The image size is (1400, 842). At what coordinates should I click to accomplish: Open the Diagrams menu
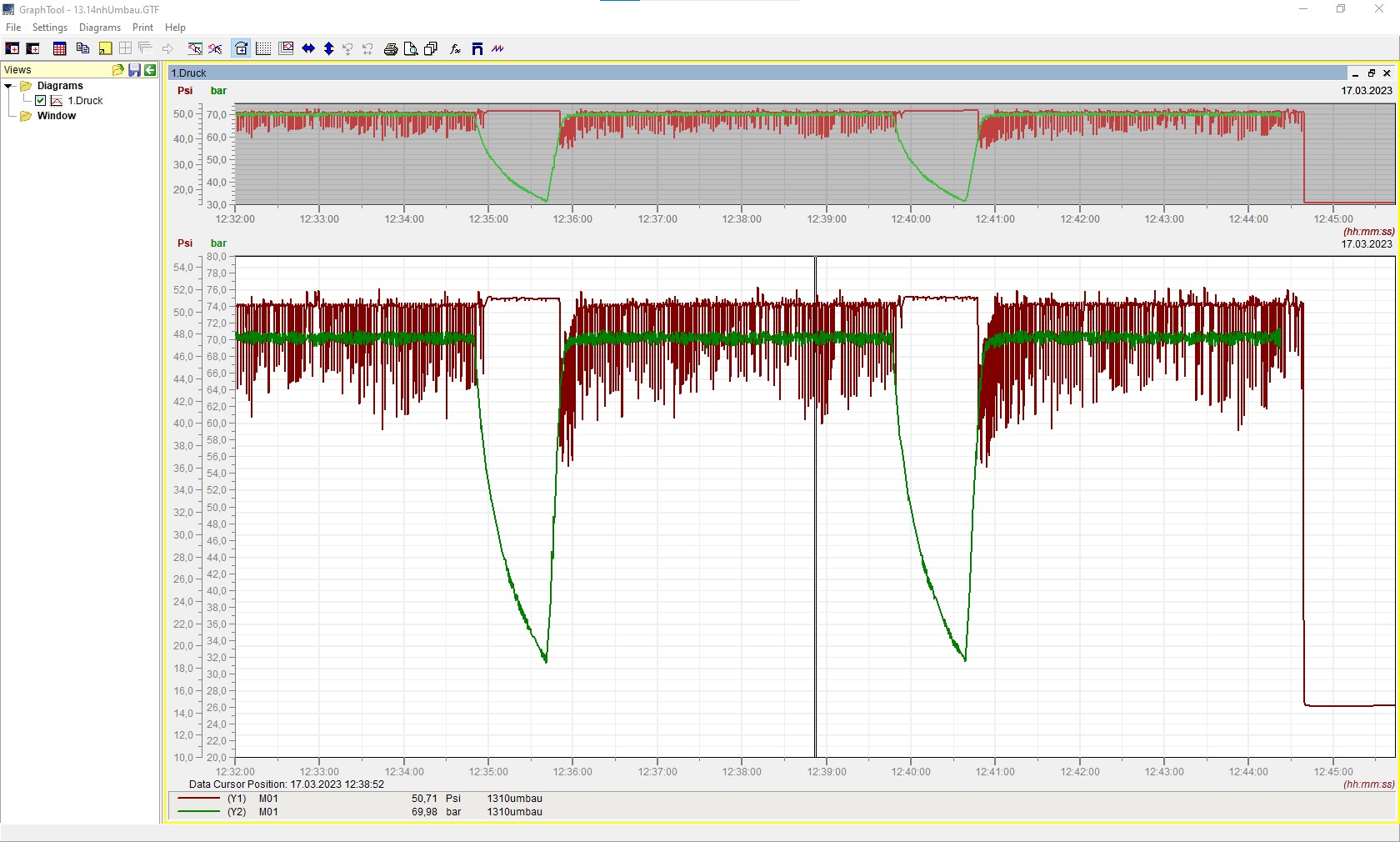tap(99, 28)
